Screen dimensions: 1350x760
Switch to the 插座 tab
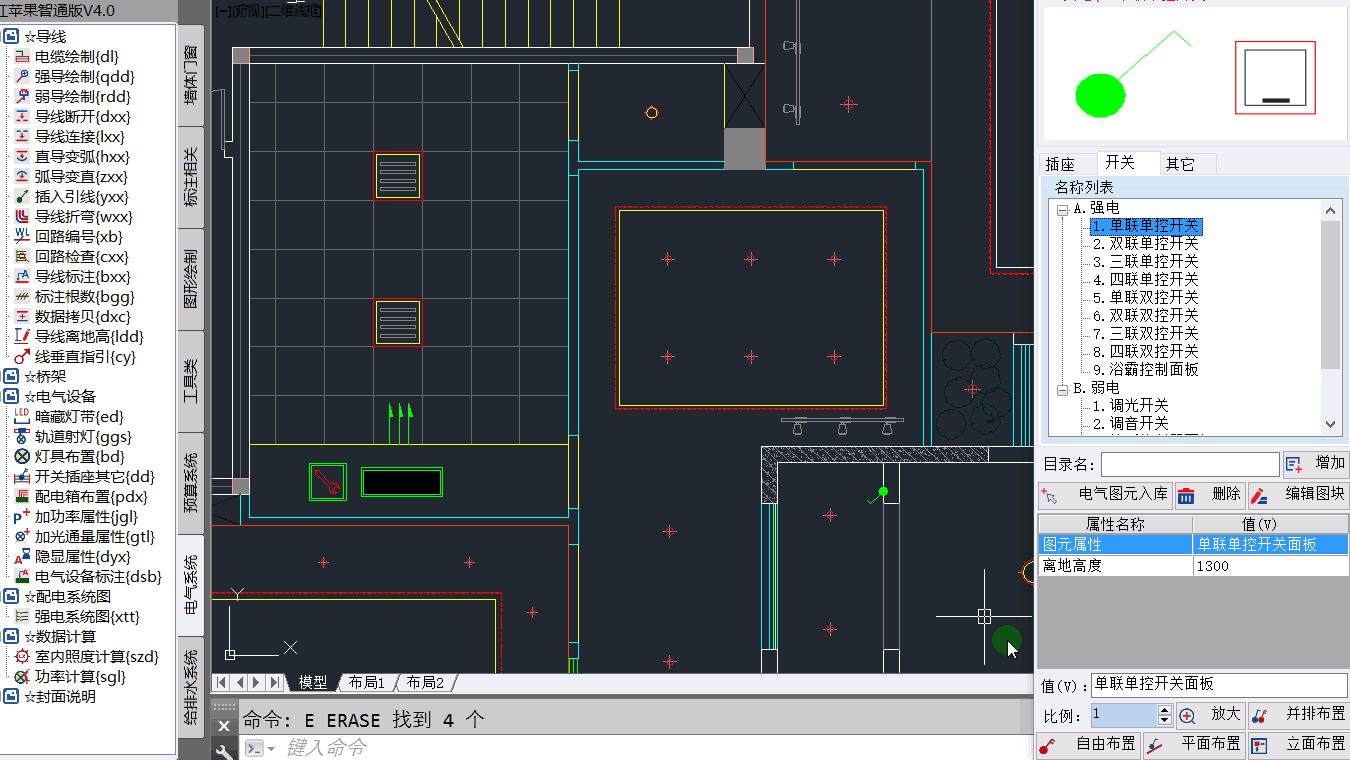pos(1061,164)
